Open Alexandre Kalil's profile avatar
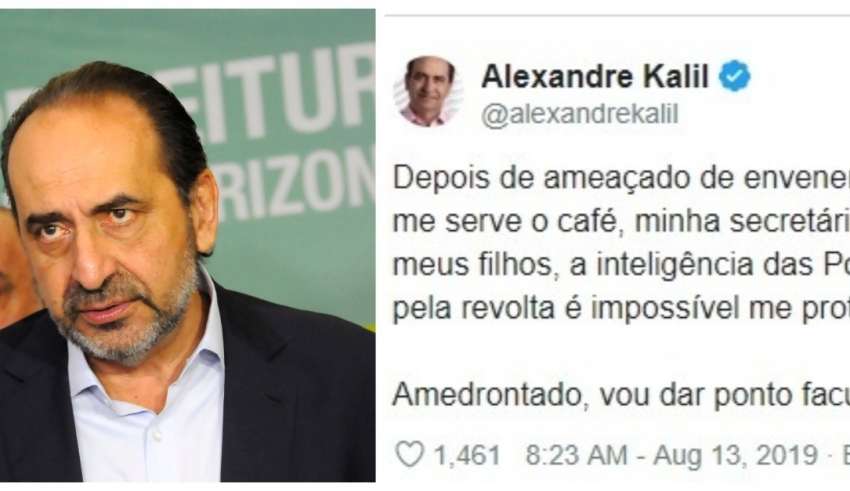Screen dimensions: 850x491 428,91
